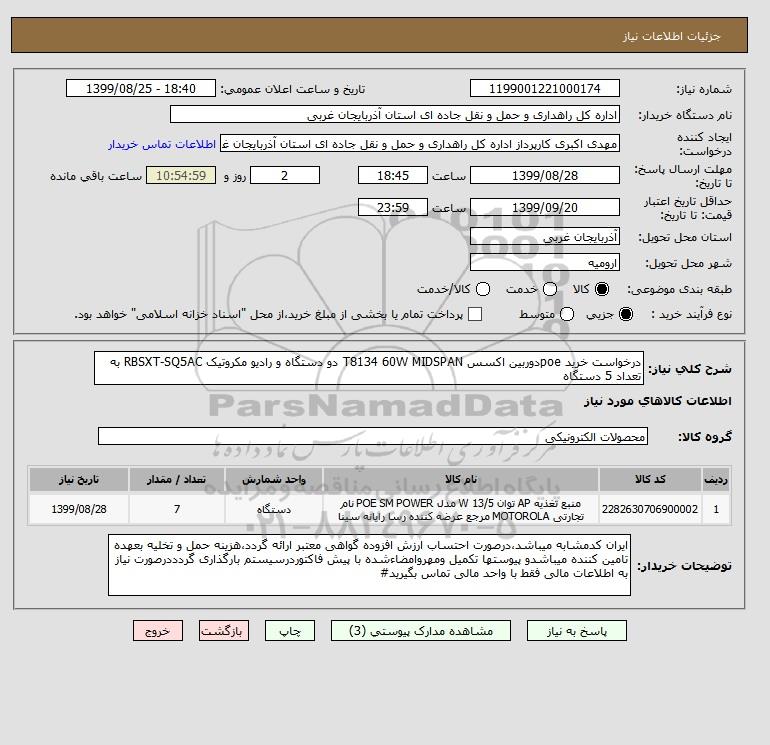This screenshot has width=770, height=745.
Task: Click the POE SM POWER product name cell
Action: click(x=461, y=509)
